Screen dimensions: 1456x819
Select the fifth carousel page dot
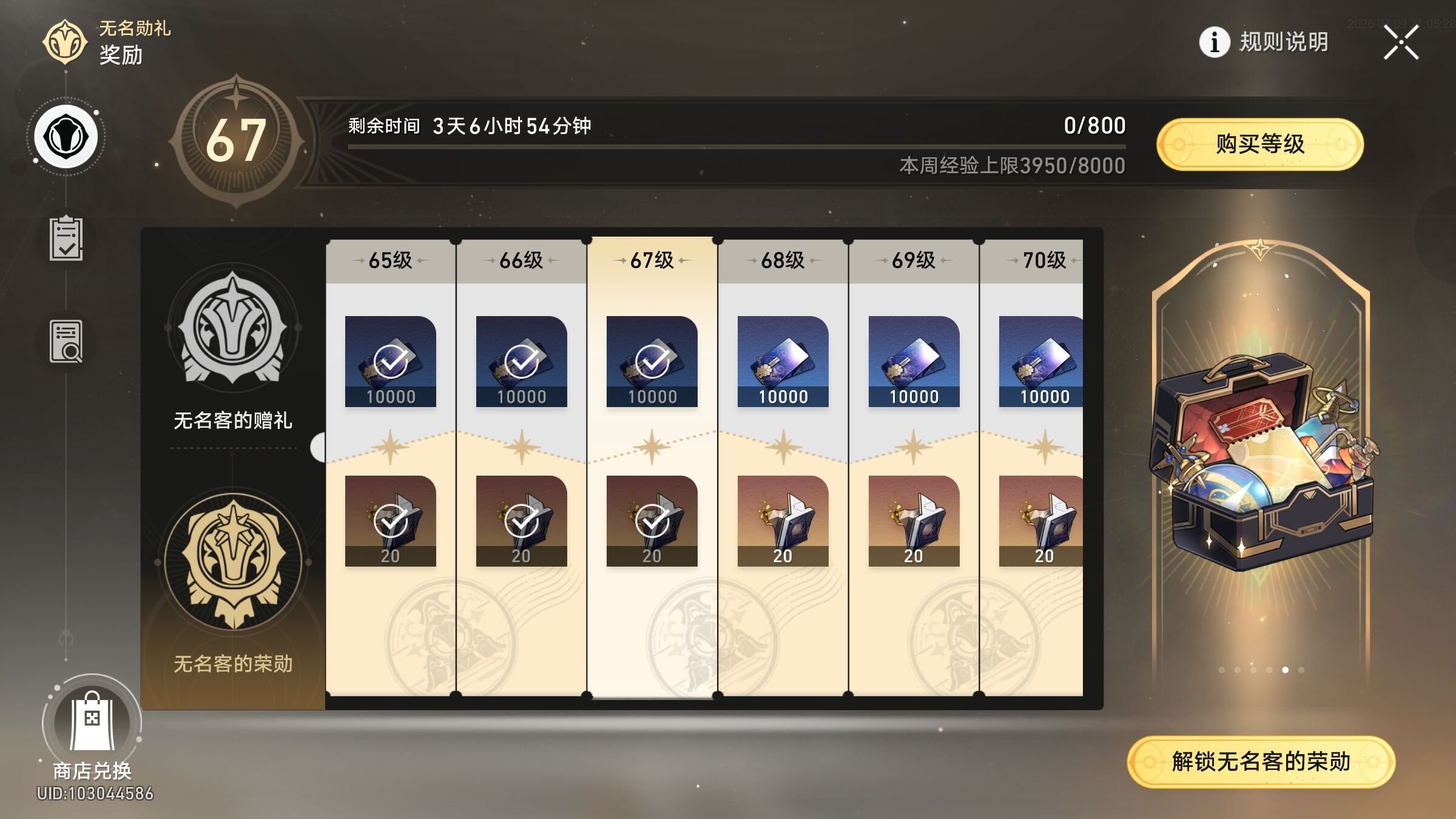[1285, 670]
